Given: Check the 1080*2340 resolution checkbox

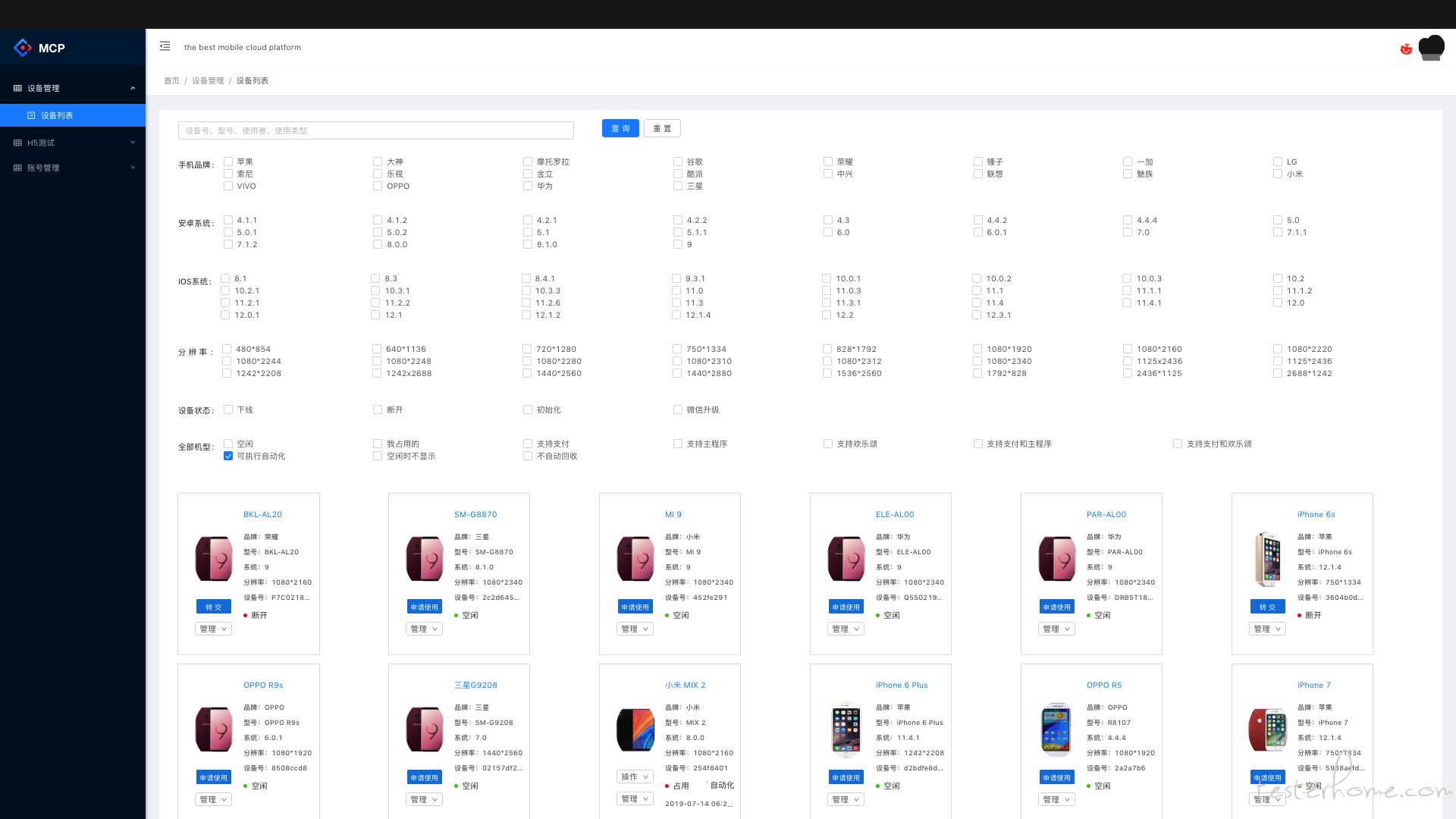Looking at the screenshot, I should coord(977,361).
